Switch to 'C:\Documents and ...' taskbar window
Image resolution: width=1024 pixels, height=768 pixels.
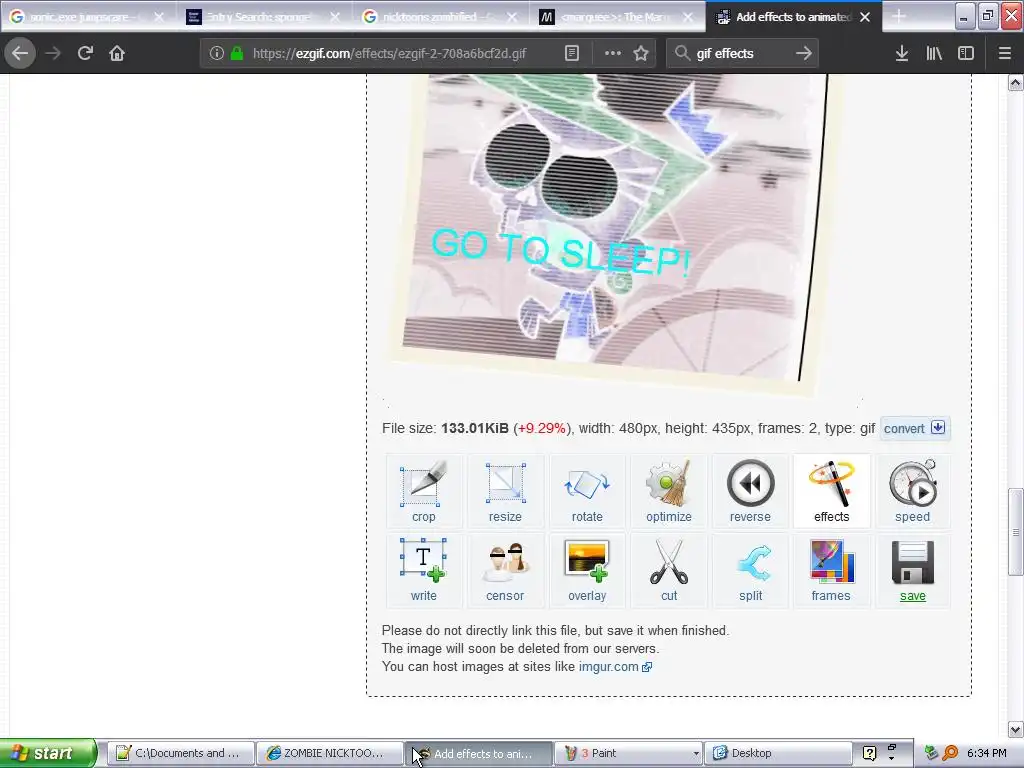[x=180, y=753]
